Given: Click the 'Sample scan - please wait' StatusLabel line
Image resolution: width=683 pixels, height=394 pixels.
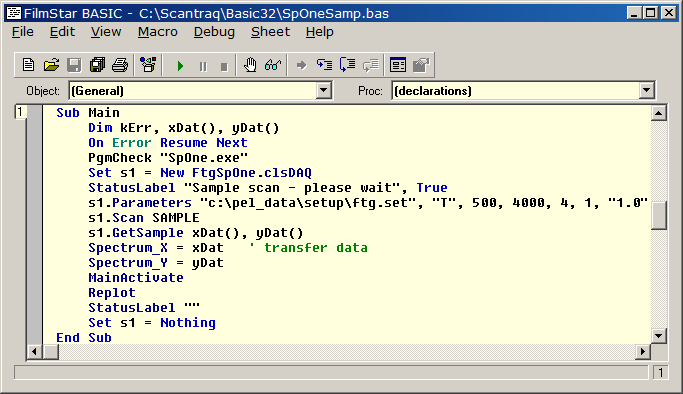Looking at the screenshot, I should pyautogui.click(x=267, y=188).
